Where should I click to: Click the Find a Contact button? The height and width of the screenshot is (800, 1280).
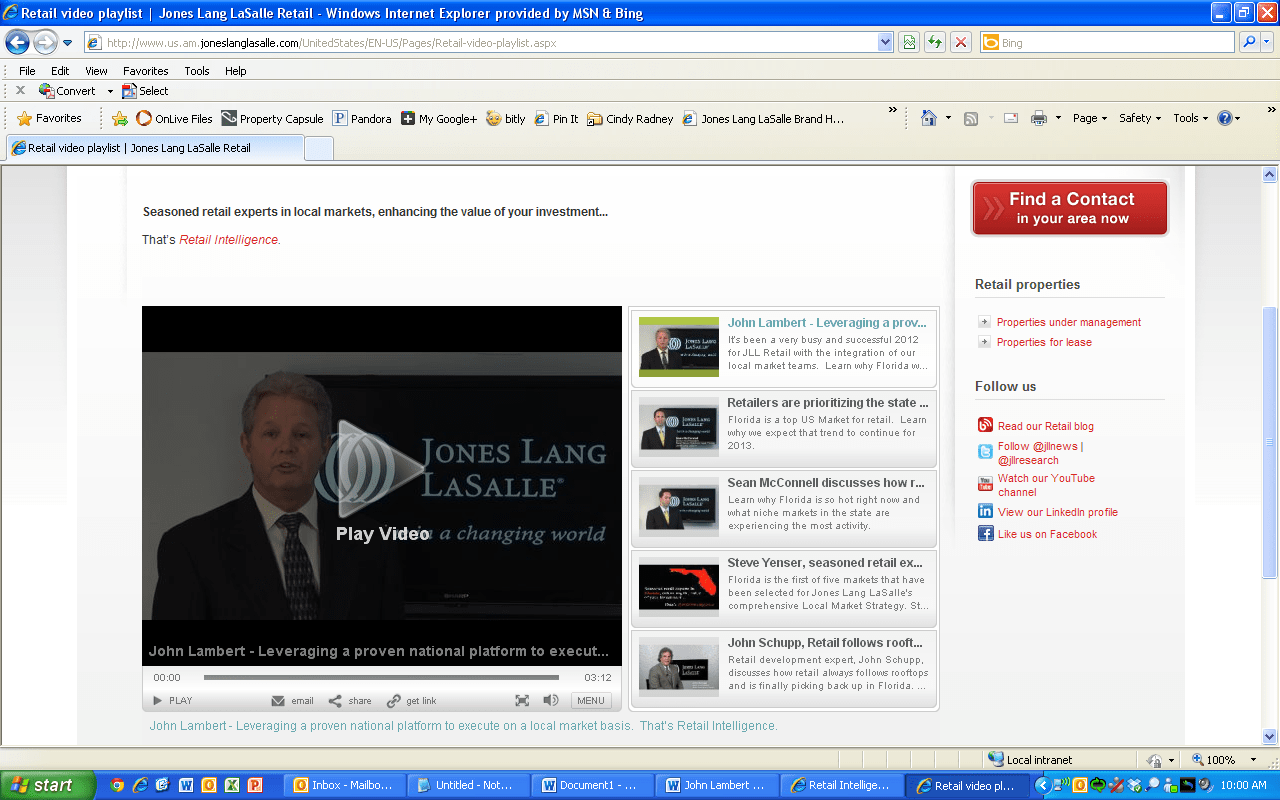pos(1070,208)
